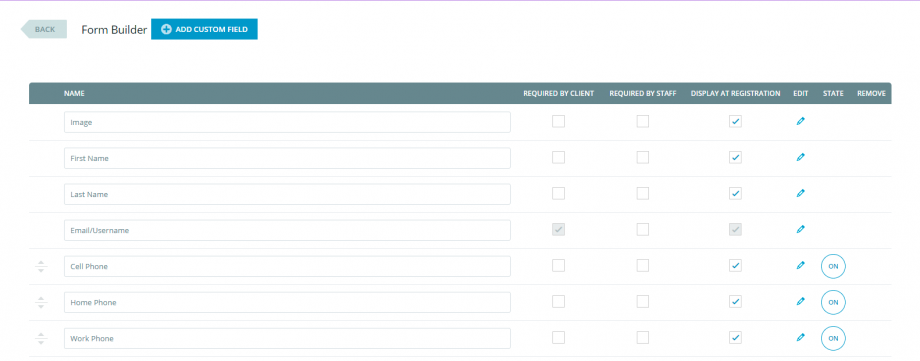Enable Required by Client for Cell Phone

coord(559,265)
